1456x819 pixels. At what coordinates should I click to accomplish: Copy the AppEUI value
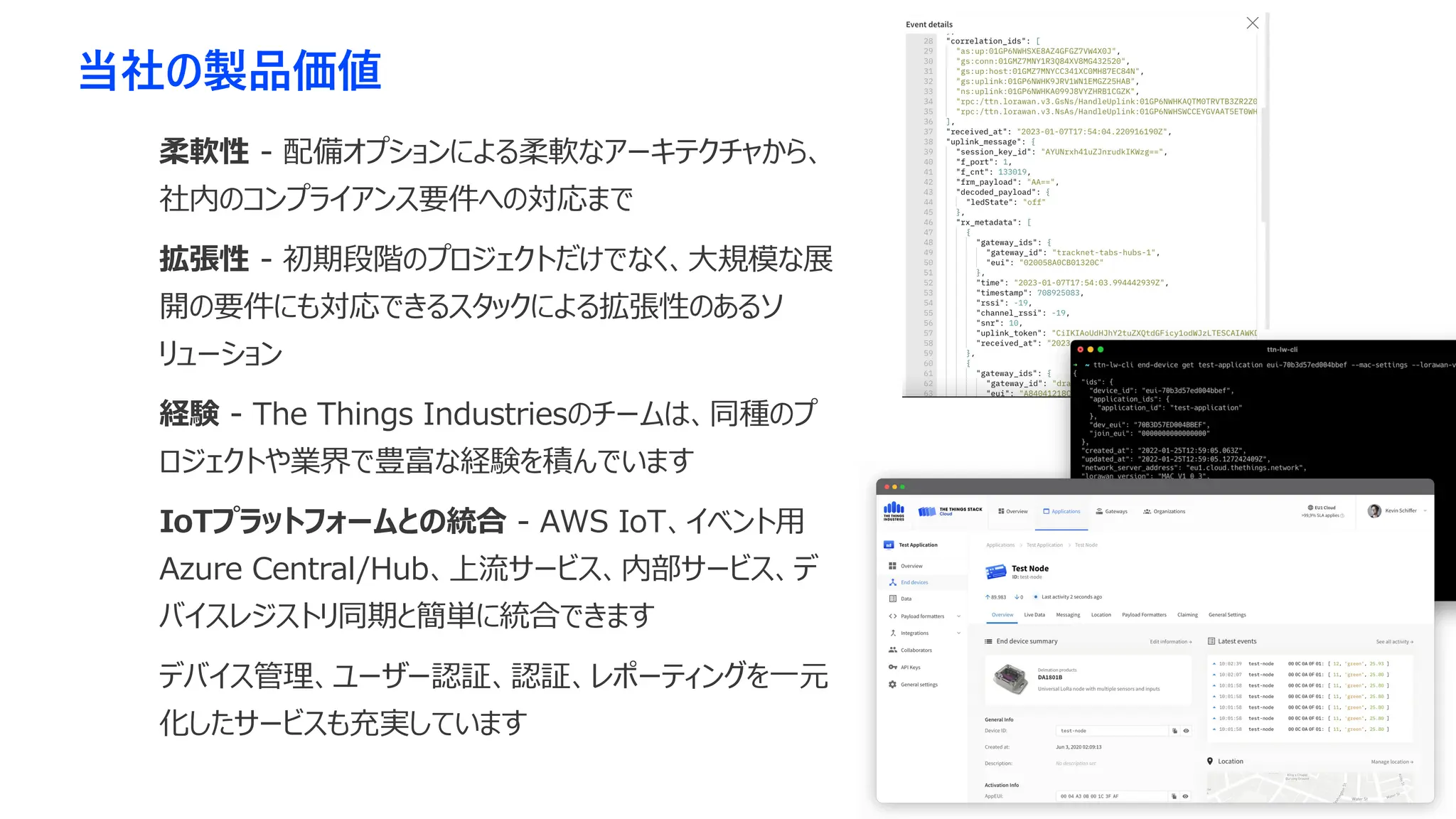1174,796
